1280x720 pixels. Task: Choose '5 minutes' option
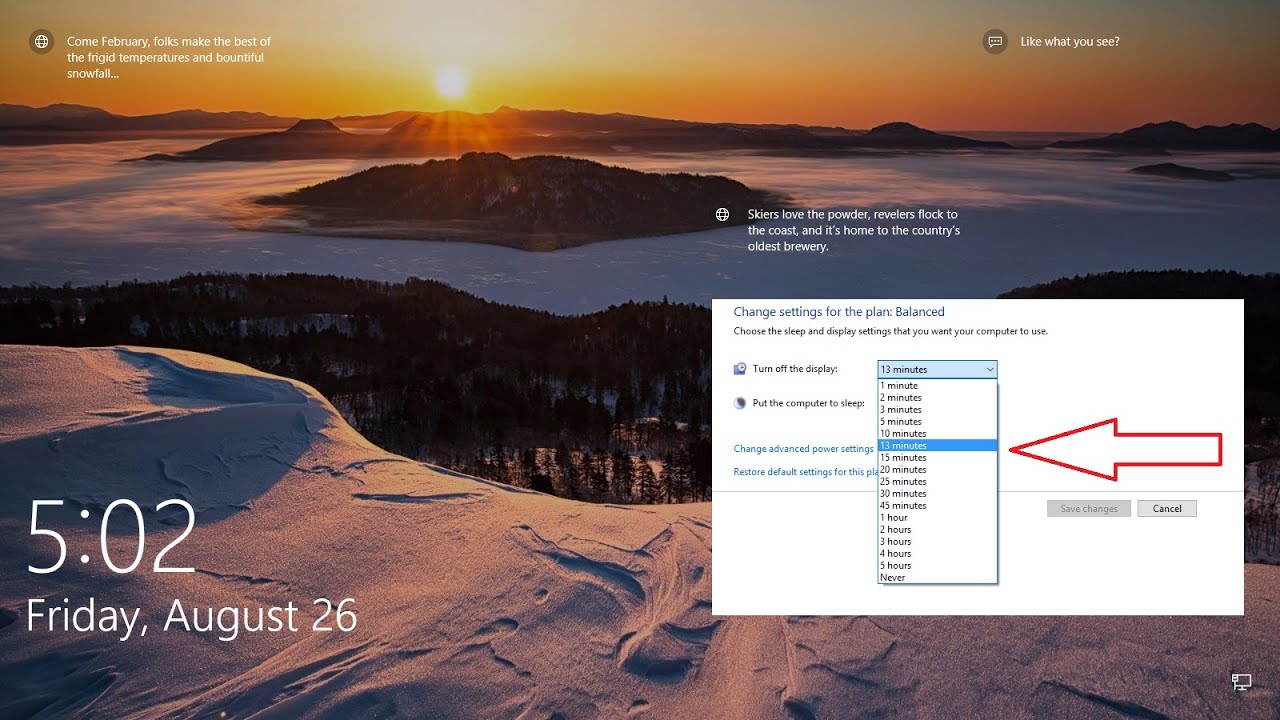[937, 422]
